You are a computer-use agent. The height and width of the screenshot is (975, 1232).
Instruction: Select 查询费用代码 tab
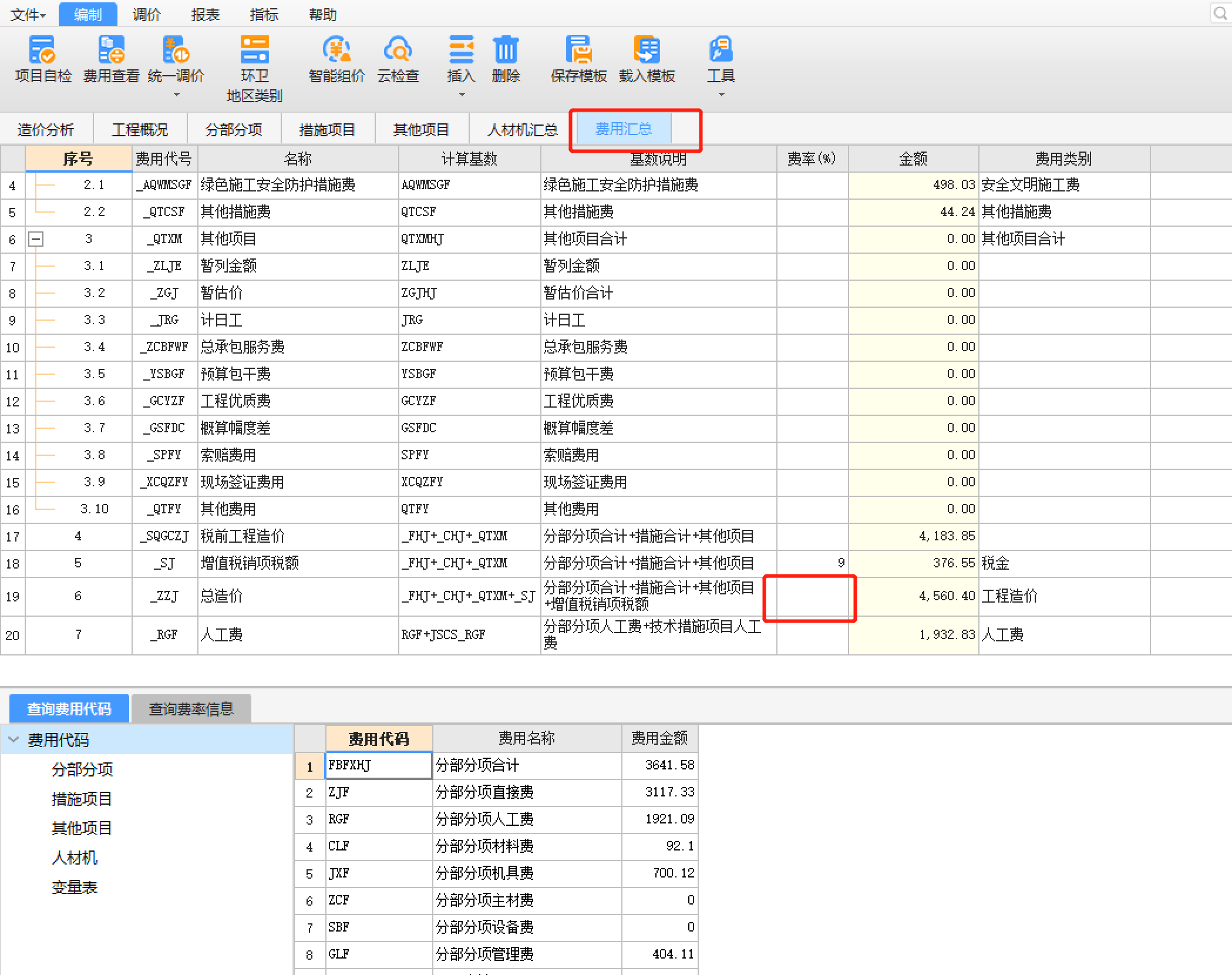pyautogui.click(x=69, y=709)
